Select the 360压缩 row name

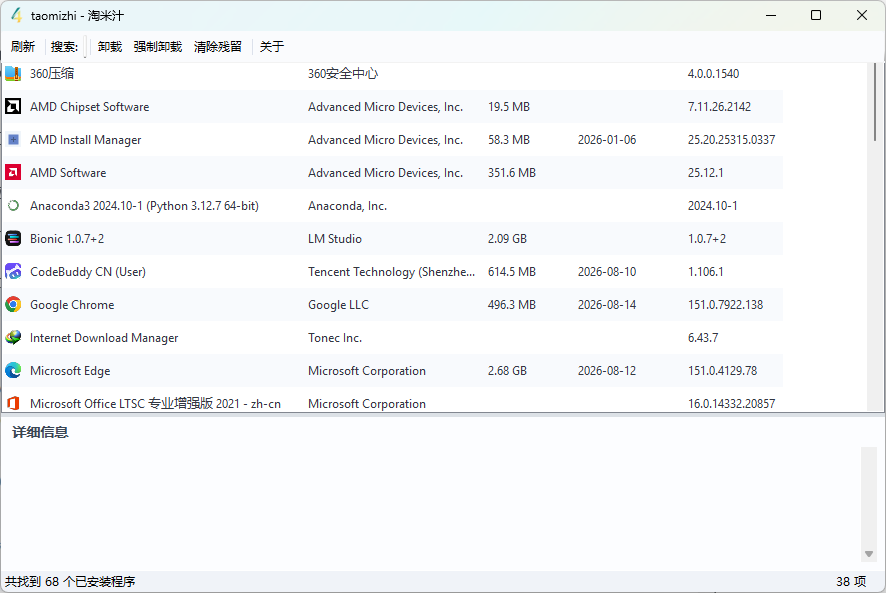52,73
